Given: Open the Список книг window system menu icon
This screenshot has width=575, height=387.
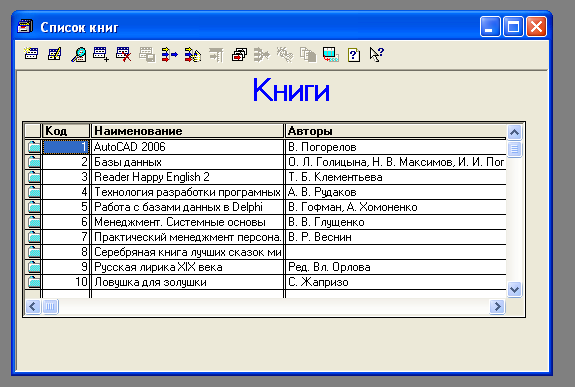Looking at the screenshot, I should point(25,27).
